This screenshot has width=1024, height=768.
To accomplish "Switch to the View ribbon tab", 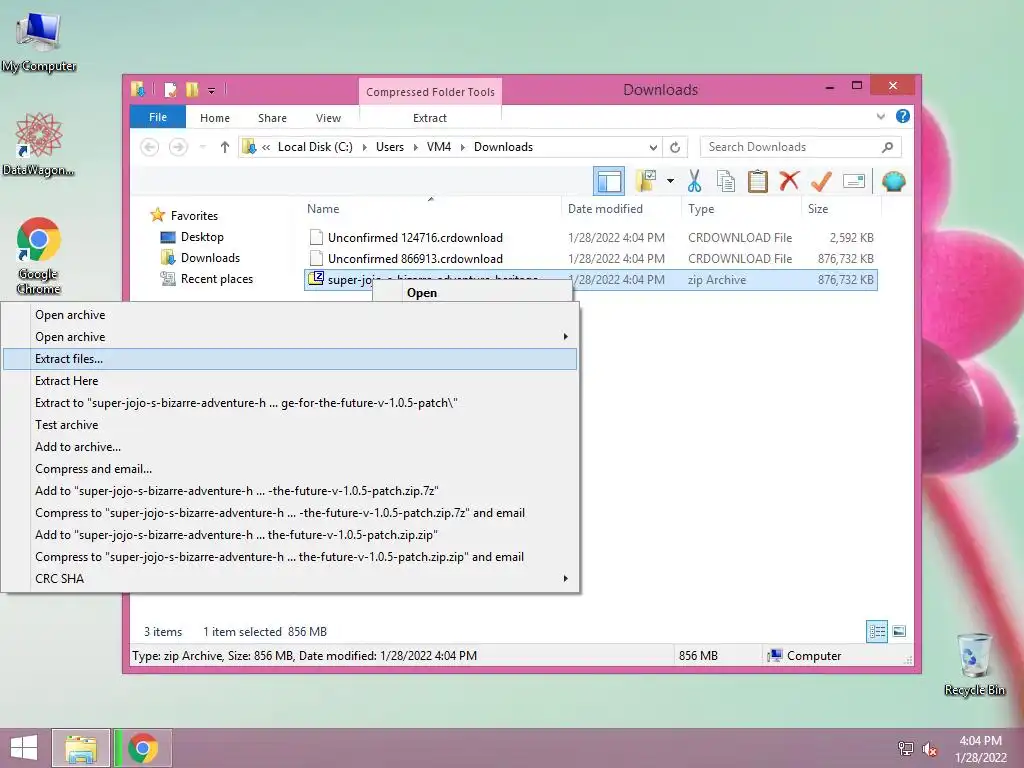I will tap(328, 118).
